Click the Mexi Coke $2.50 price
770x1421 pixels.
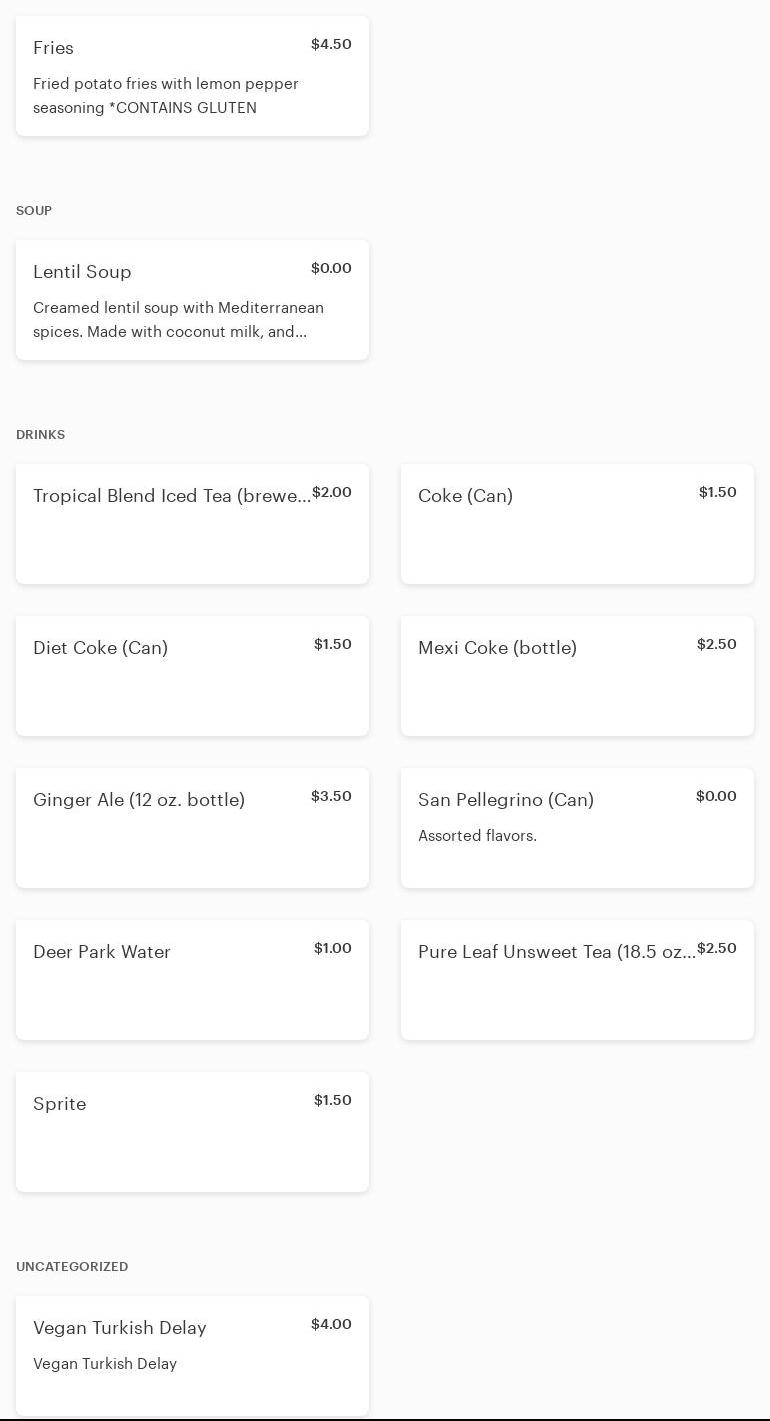(716, 644)
